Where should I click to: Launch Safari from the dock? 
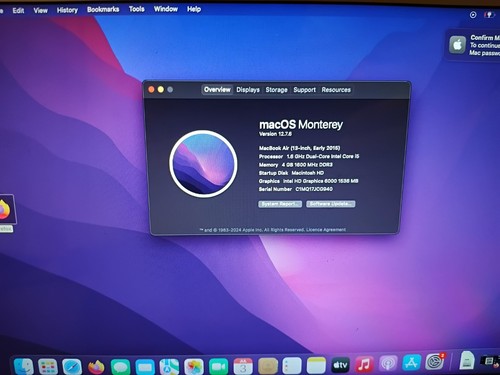tap(72, 367)
